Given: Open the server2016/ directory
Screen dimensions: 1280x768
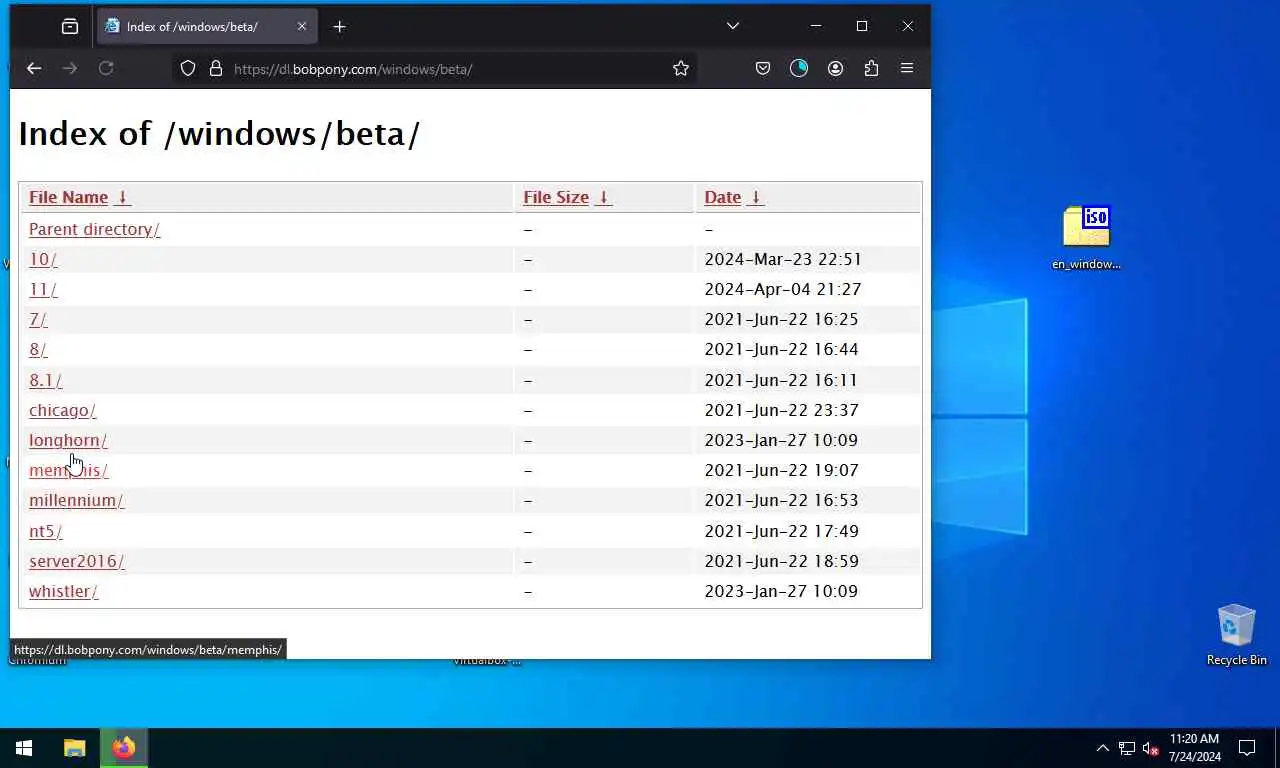Looking at the screenshot, I should pyautogui.click(x=76, y=561).
